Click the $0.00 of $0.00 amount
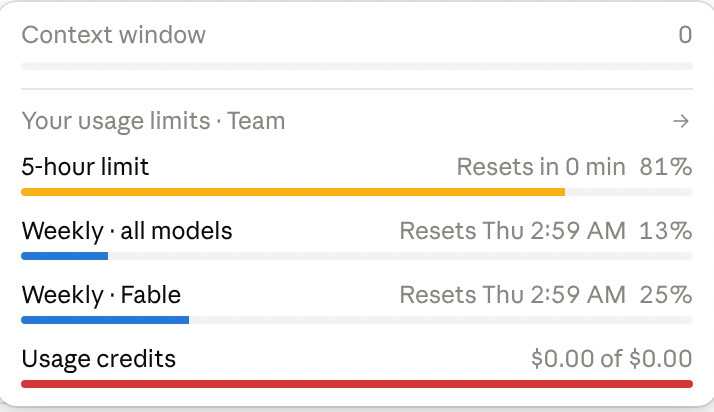The height and width of the screenshot is (412, 714). pyautogui.click(x=612, y=359)
